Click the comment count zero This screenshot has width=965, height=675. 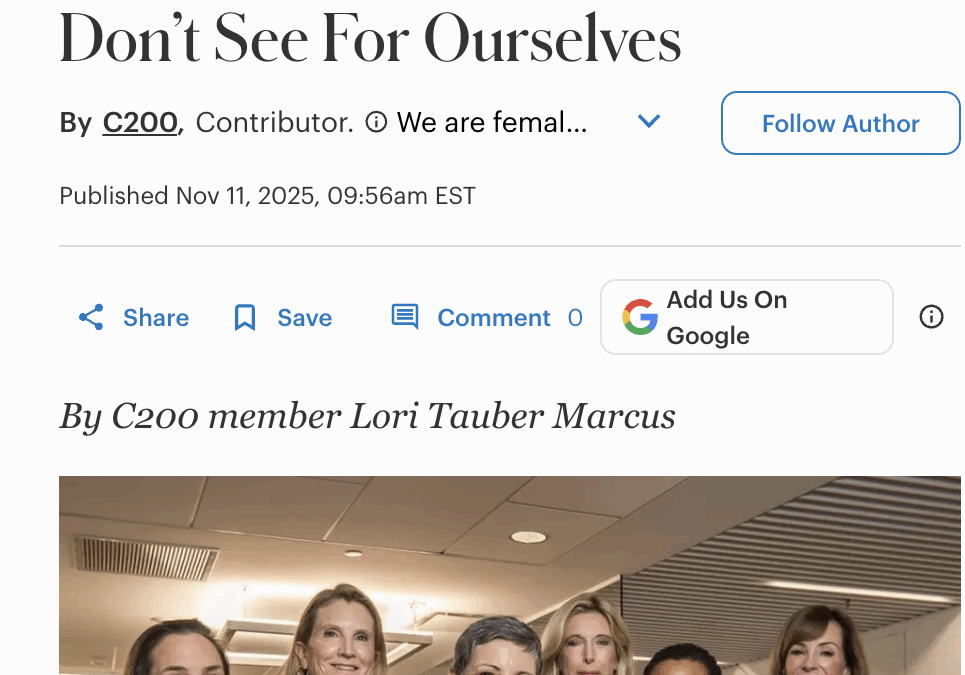576,317
